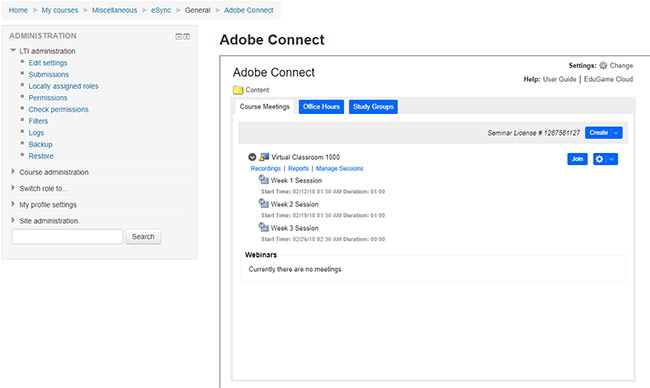Click the administration search text field

[x=68, y=236]
